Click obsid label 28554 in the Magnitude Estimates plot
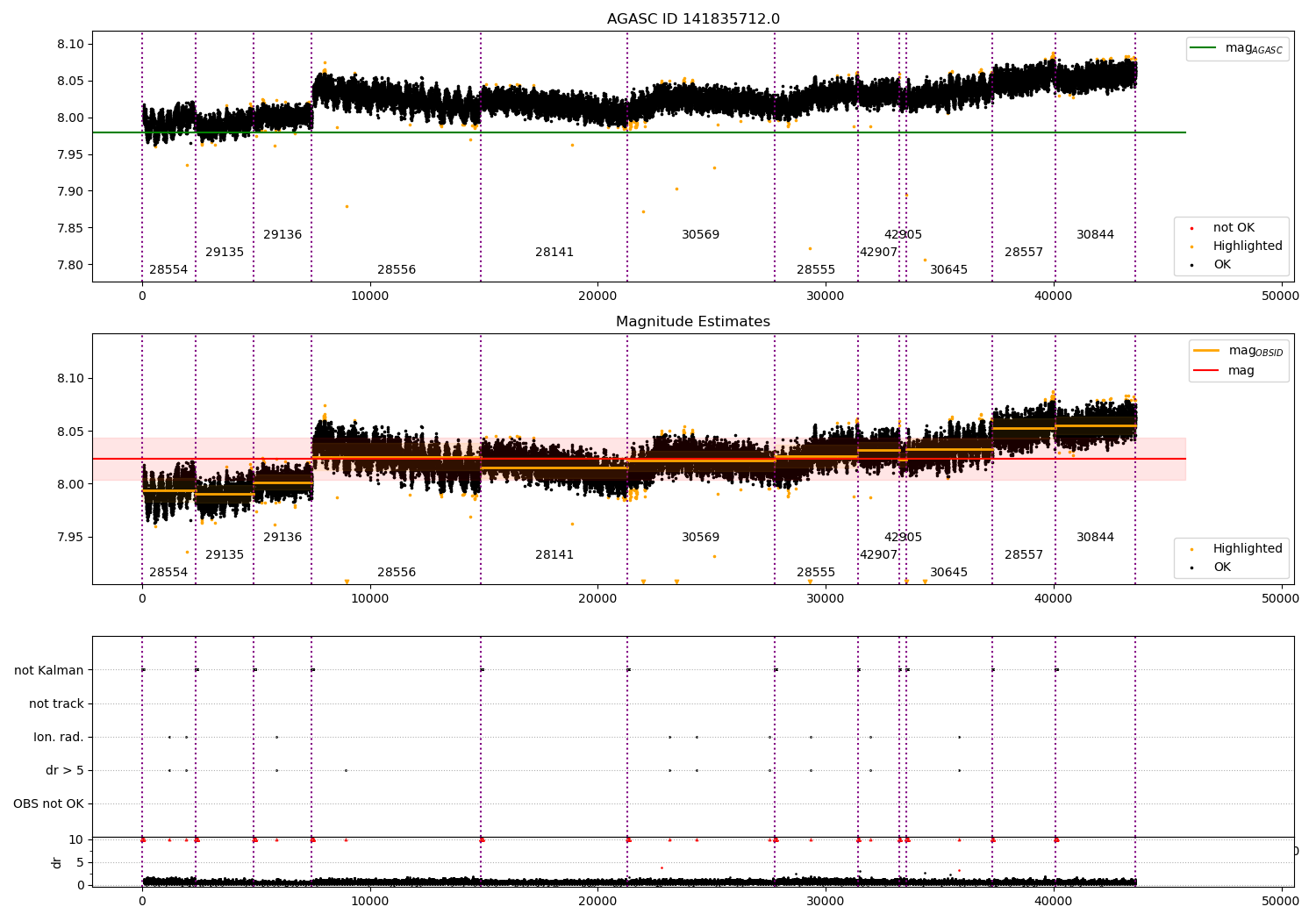This screenshot has width=1316, height=921. [168, 572]
